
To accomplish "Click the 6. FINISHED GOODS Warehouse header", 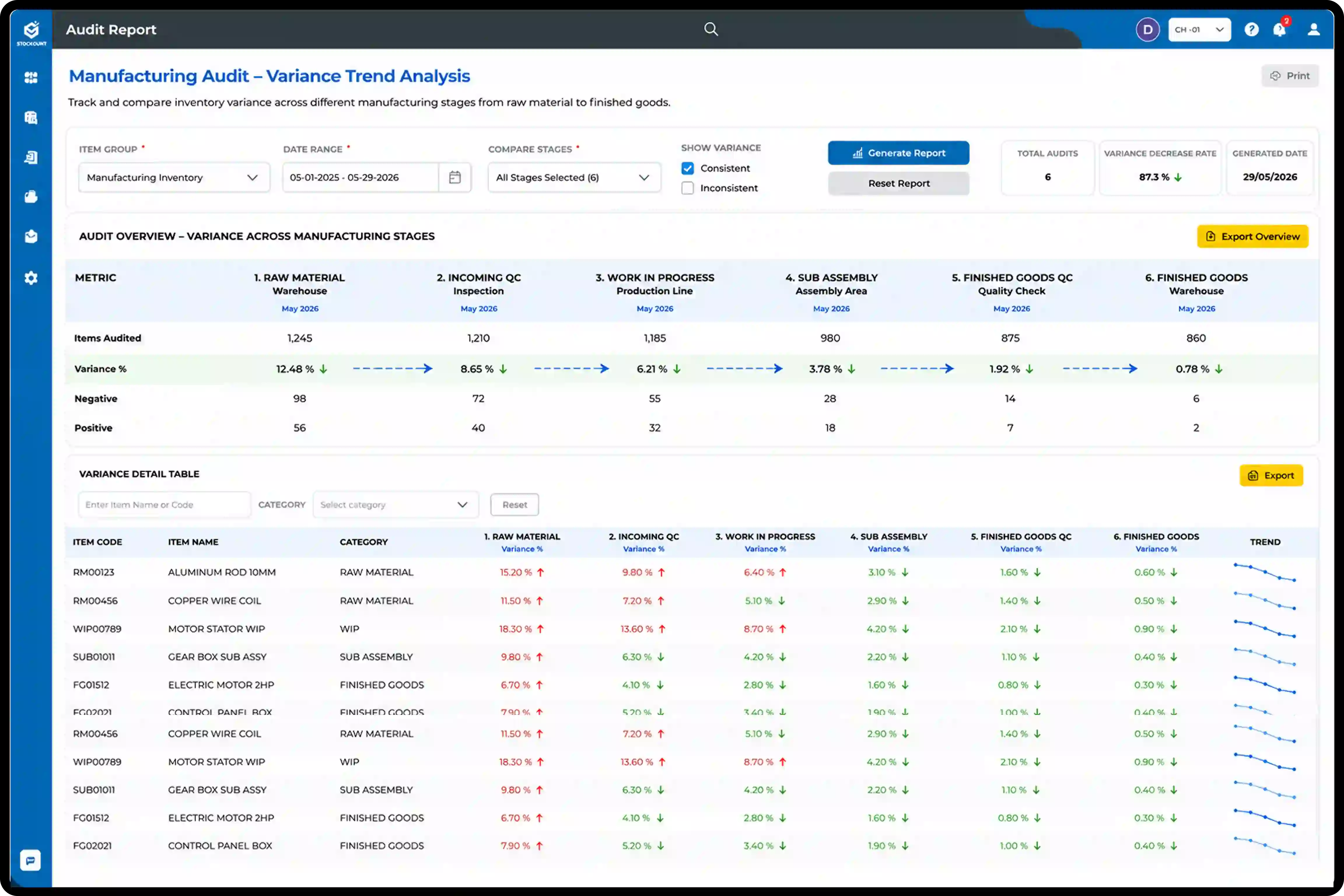I will [1196, 284].
